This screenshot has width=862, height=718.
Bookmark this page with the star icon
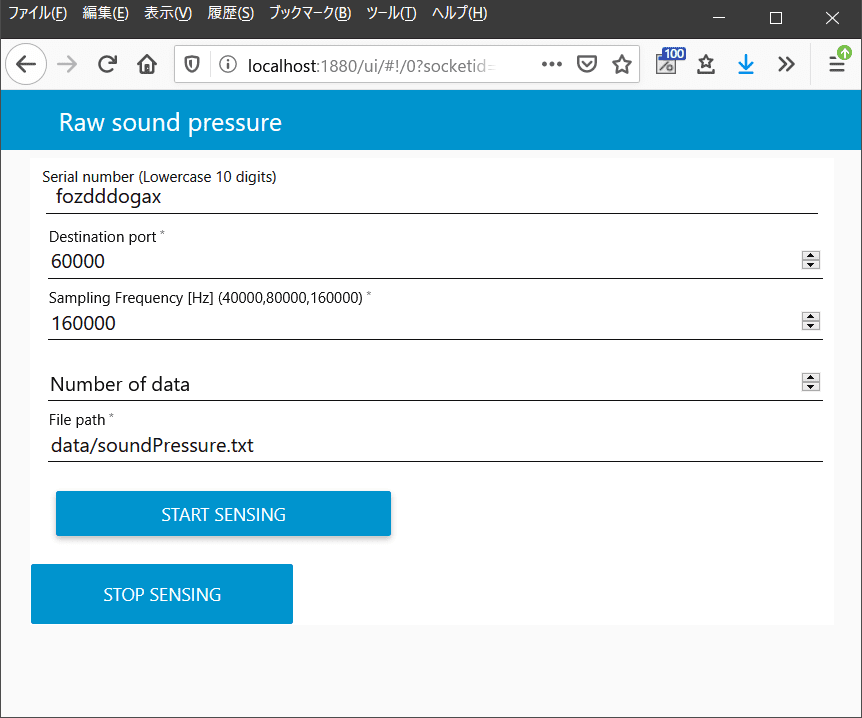[622, 65]
